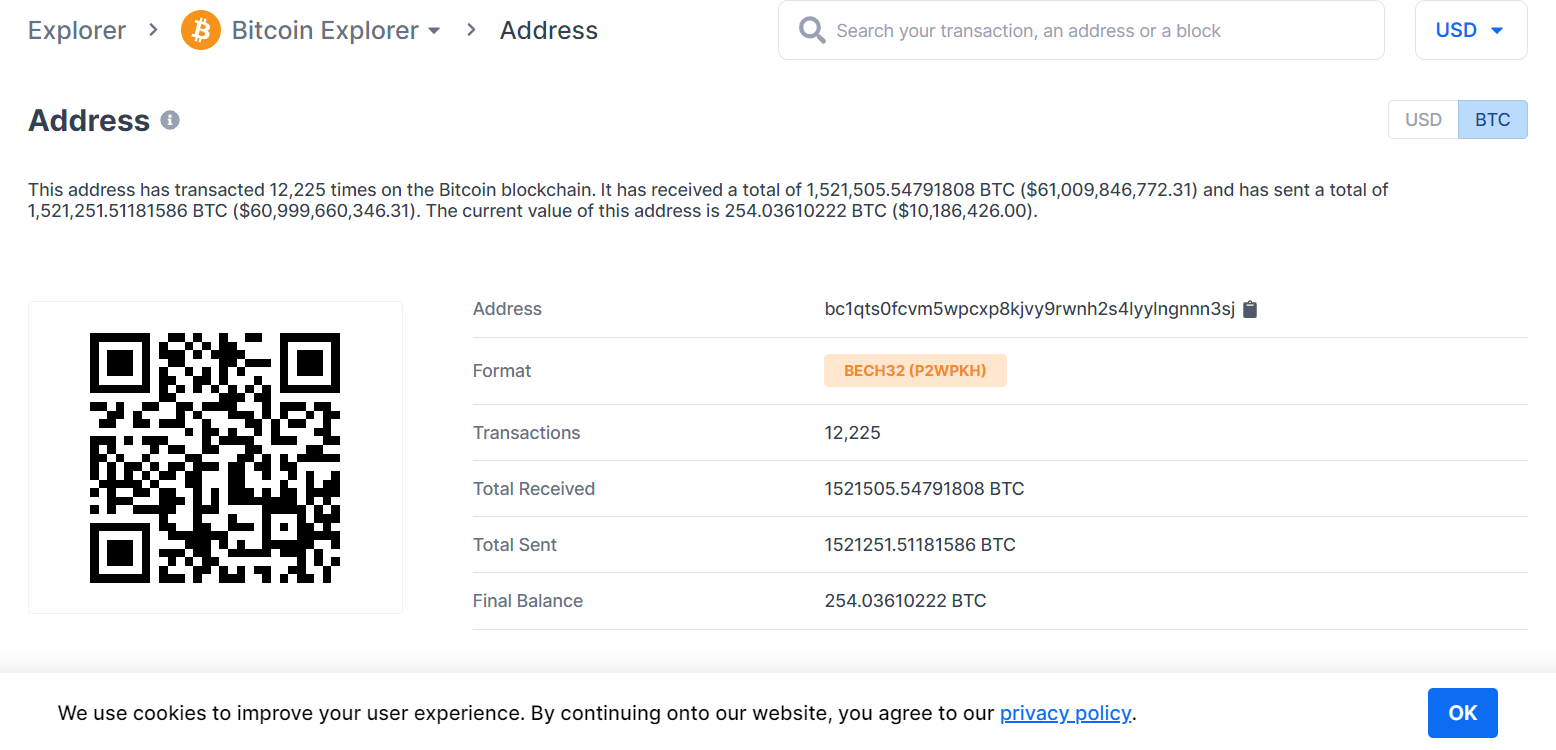
Task: Go to the Explorer breadcrumb
Action: [77, 30]
